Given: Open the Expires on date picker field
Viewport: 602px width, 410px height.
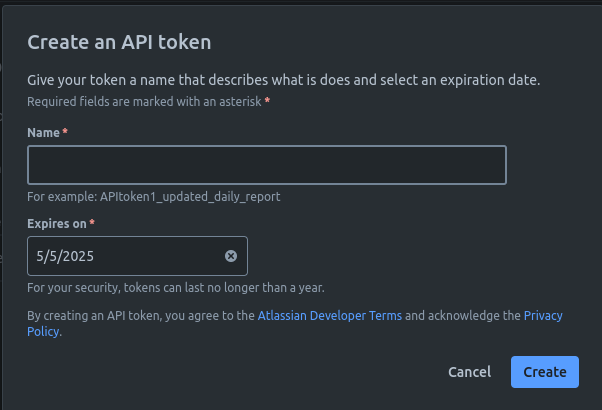Looking at the screenshot, I should [x=137, y=256].
